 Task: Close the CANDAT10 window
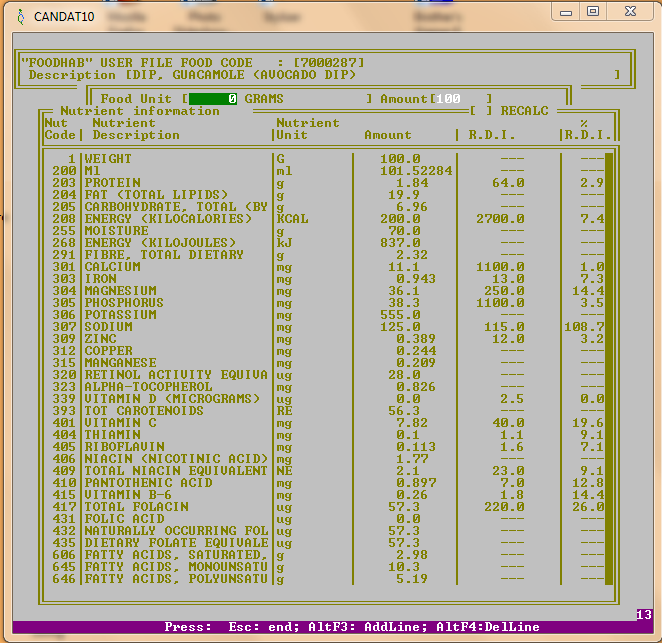[630, 11]
